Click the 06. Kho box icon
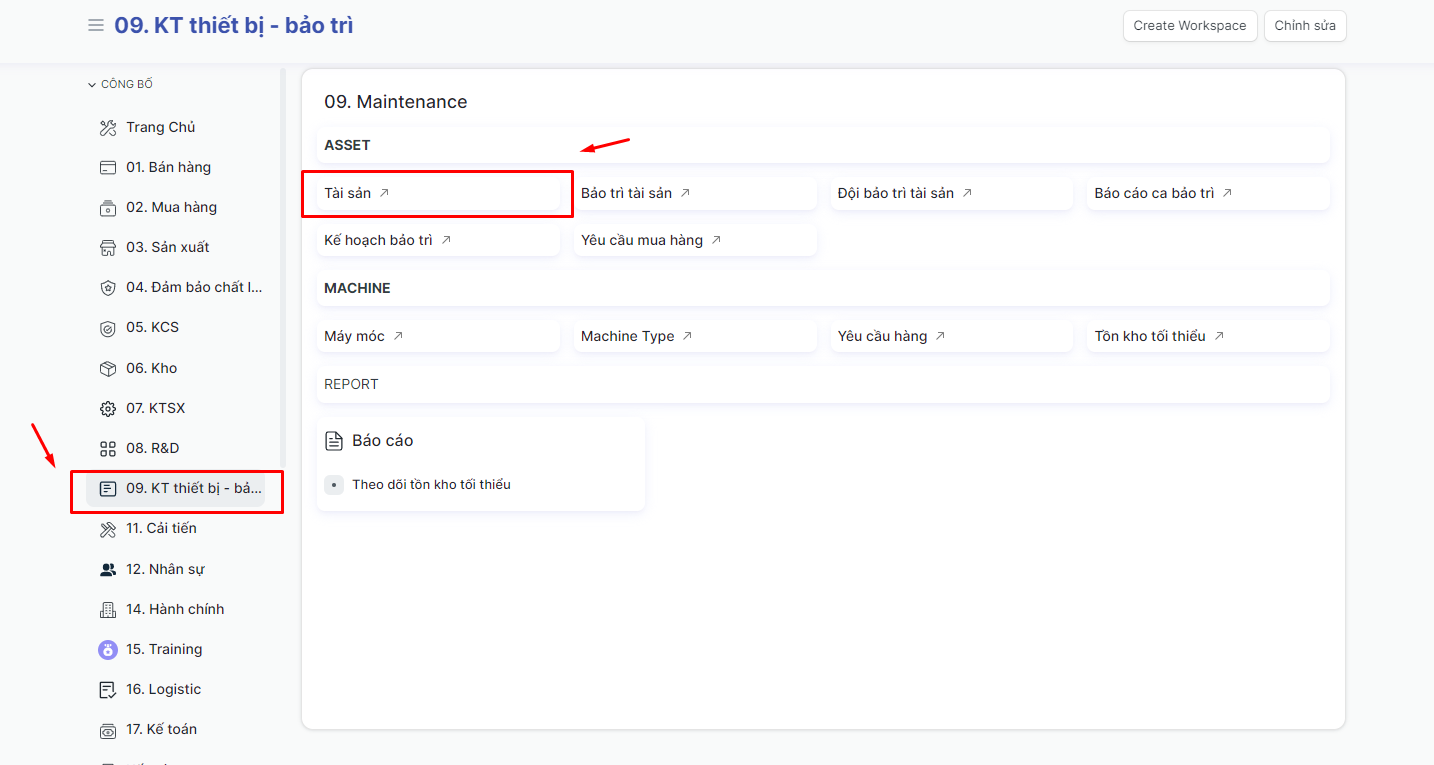Screen dimensions: 1434x765 point(108,369)
